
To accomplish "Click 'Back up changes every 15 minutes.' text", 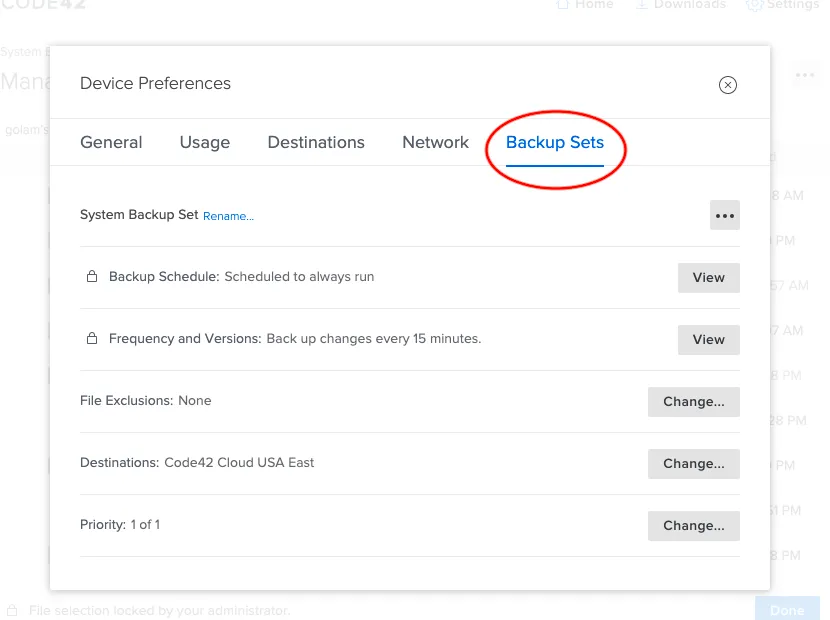I will (374, 338).
